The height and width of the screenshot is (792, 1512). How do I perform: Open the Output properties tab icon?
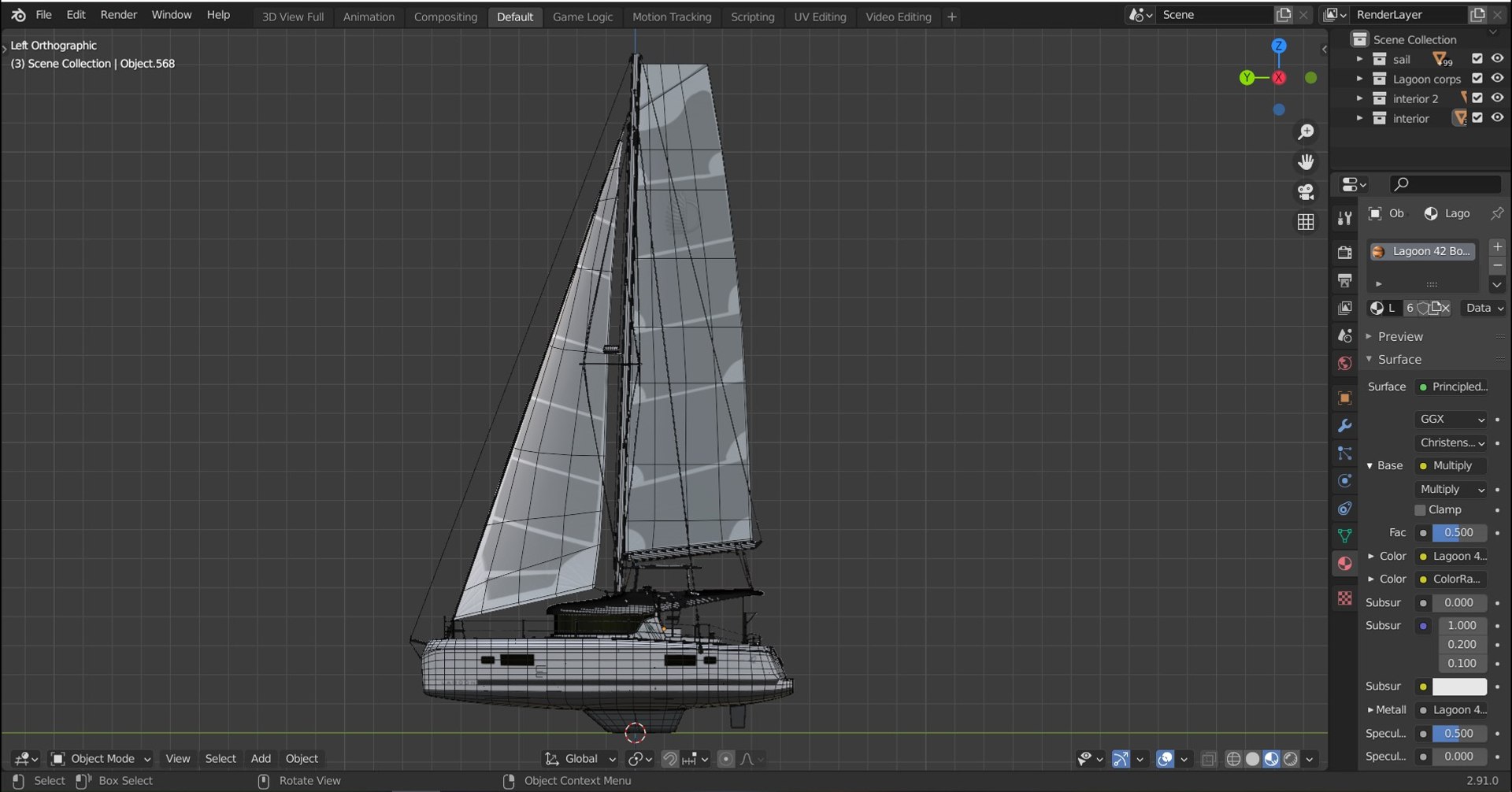(x=1345, y=280)
